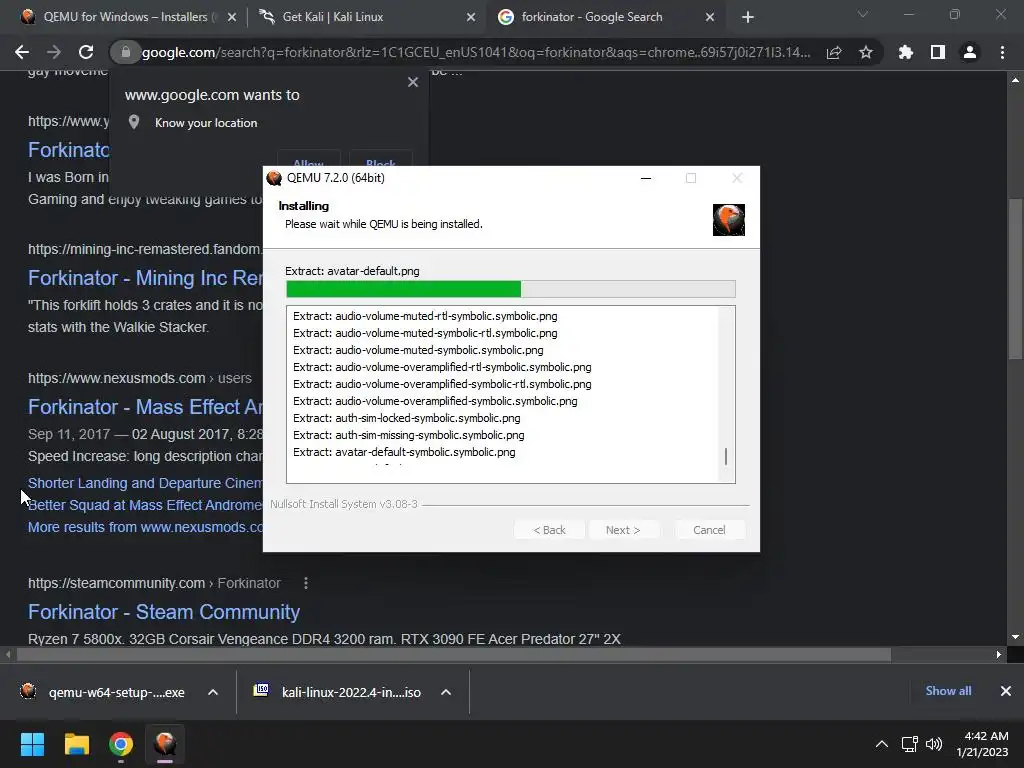Reload the Google search page
This screenshot has width=1024, height=768.
86,52
